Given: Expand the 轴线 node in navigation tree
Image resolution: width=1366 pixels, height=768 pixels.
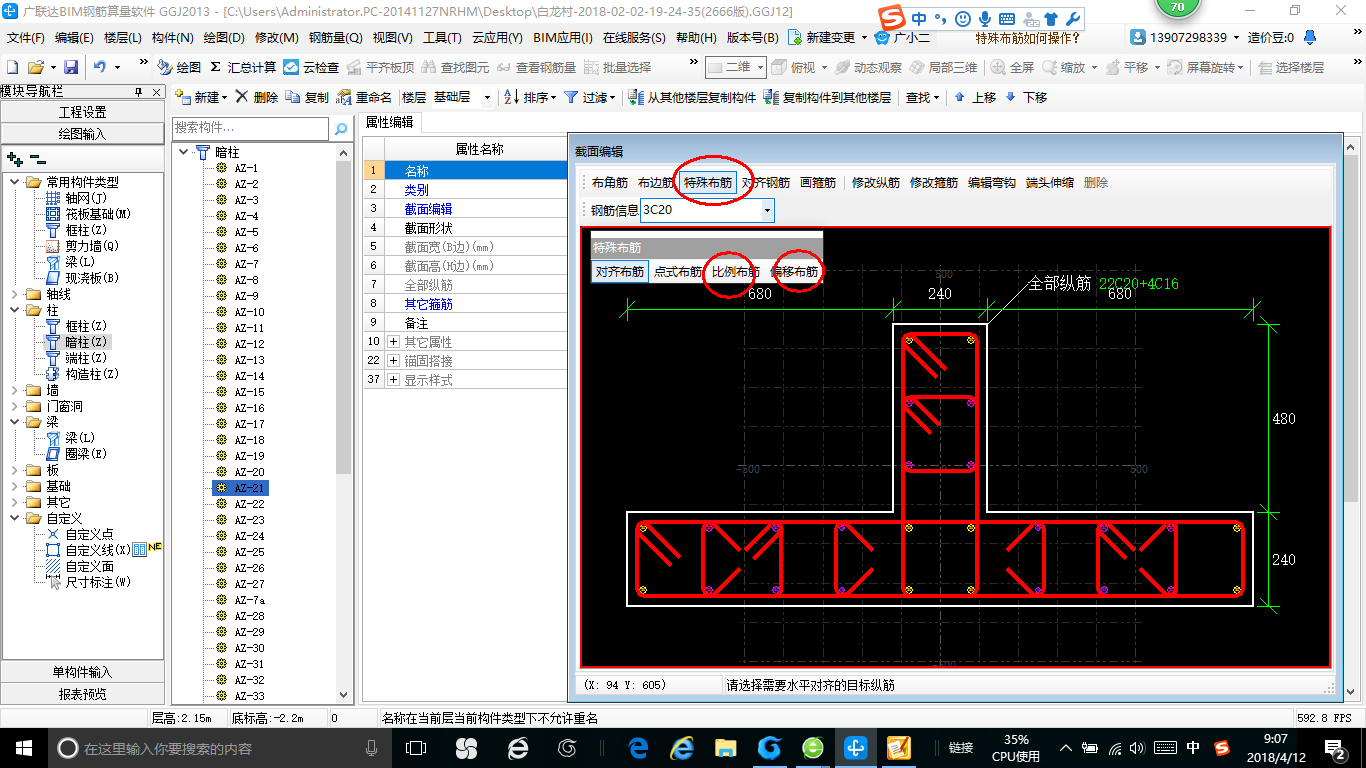Looking at the screenshot, I should (15, 294).
